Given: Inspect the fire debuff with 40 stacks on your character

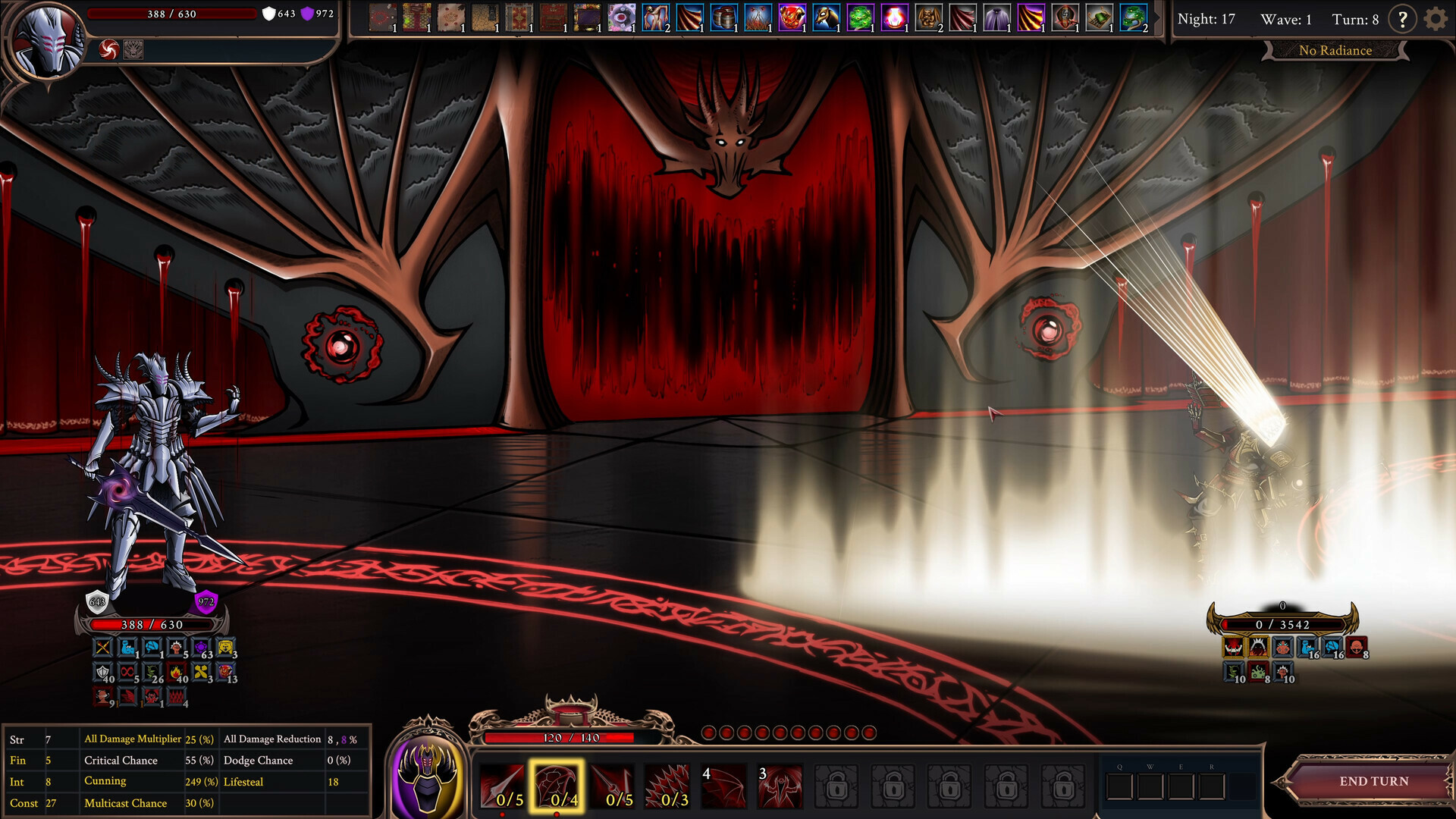Looking at the screenshot, I should (175, 673).
